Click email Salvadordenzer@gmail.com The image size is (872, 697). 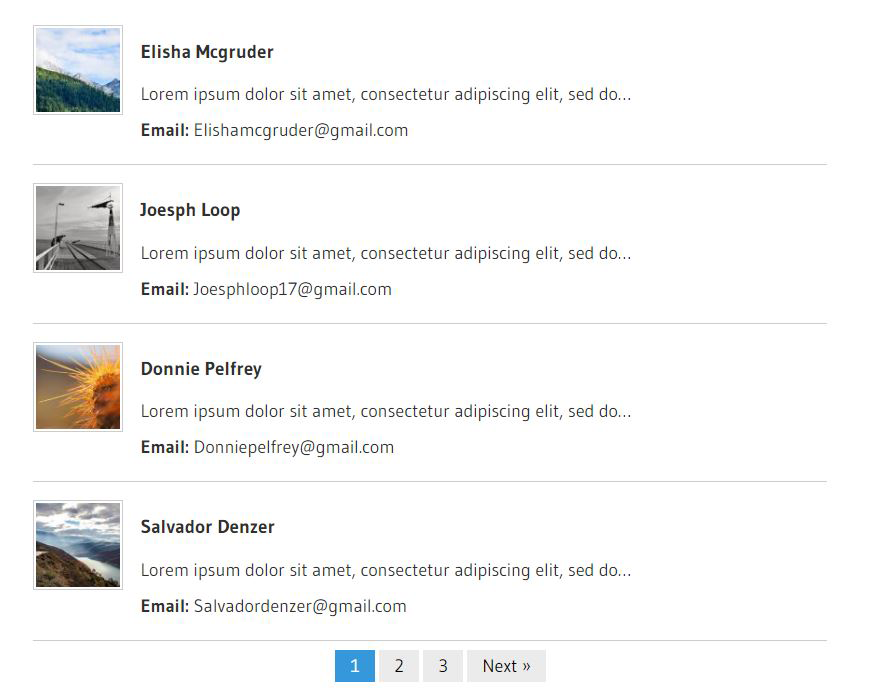[300, 606]
